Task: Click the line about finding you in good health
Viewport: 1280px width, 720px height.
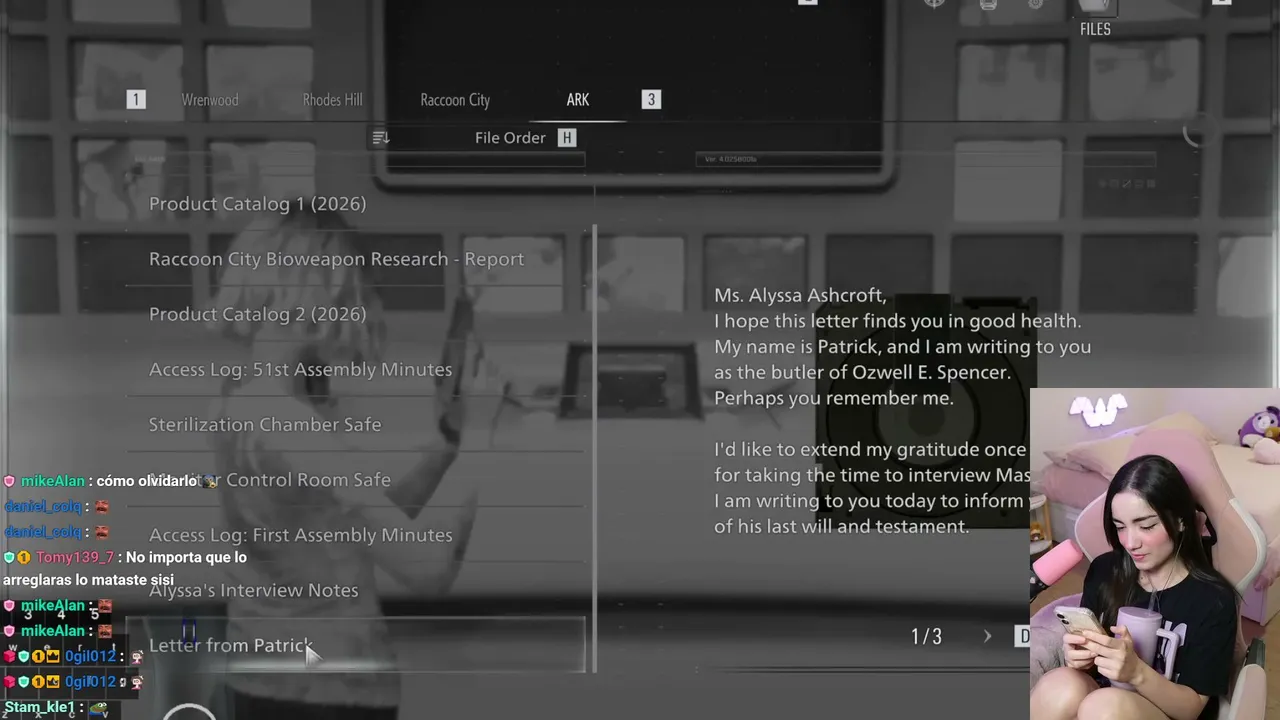Action: point(898,321)
